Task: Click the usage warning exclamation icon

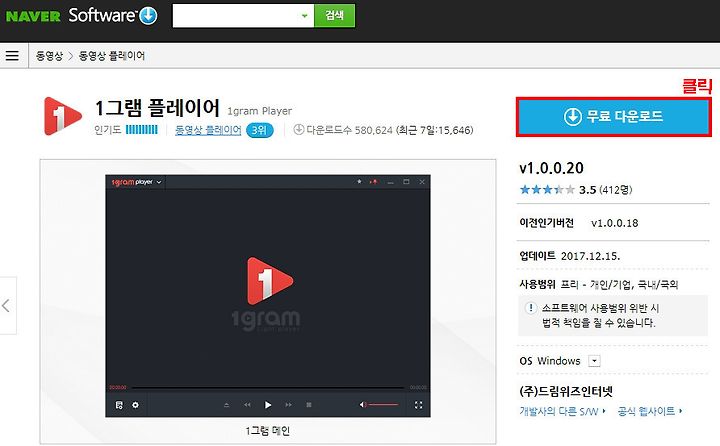Action: click(x=530, y=308)
